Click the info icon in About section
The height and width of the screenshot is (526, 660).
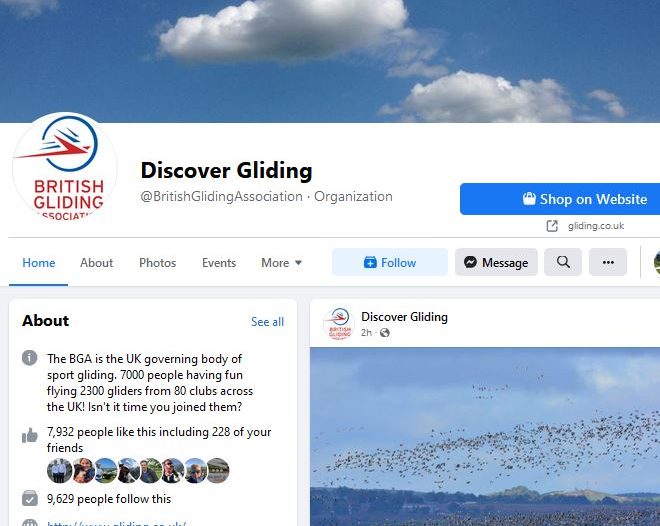point(29,358)
